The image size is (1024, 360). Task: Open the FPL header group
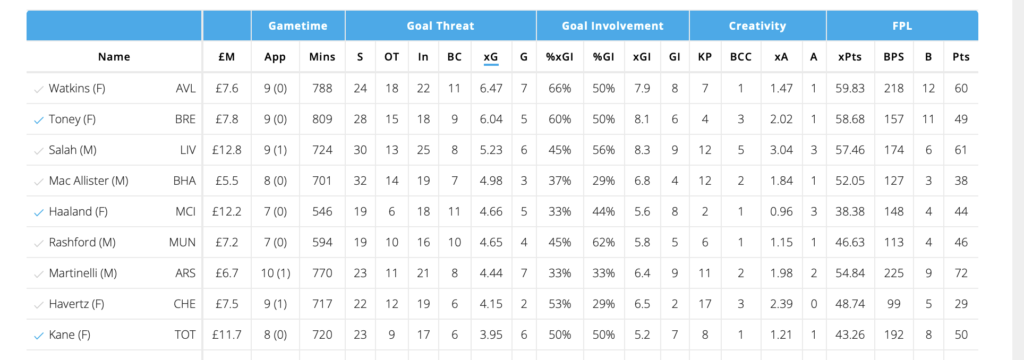[x=903, y=26]
